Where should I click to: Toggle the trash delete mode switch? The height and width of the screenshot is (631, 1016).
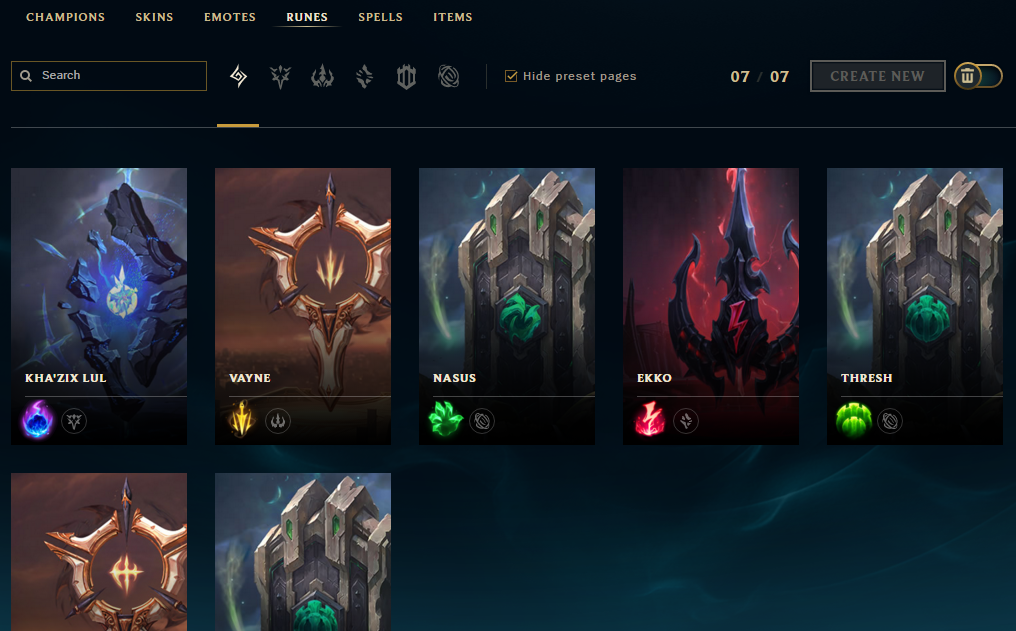point(978,76)
